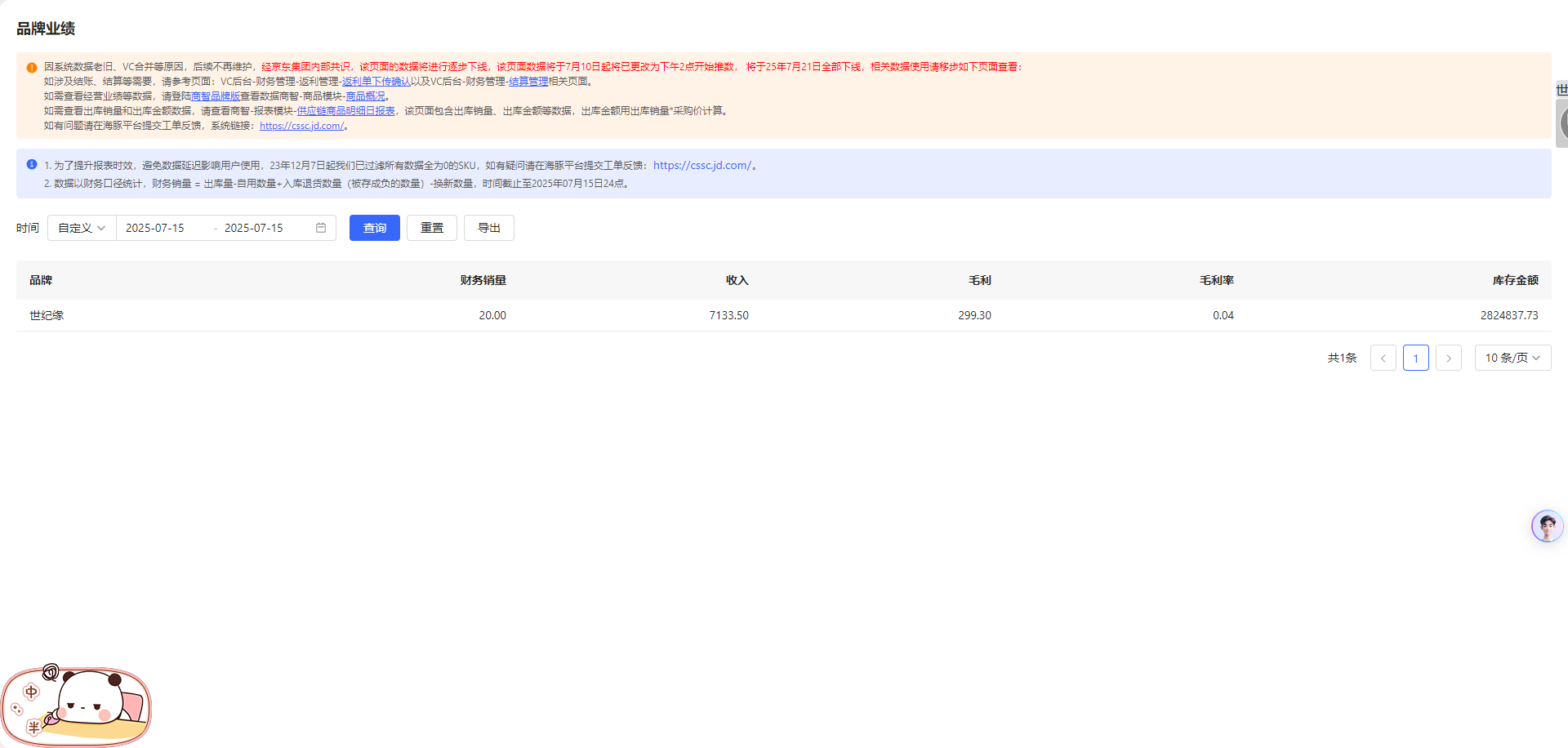Export data using the 导出 button
Viewport: 1568px width, 748px height.
tap(489, 228)
